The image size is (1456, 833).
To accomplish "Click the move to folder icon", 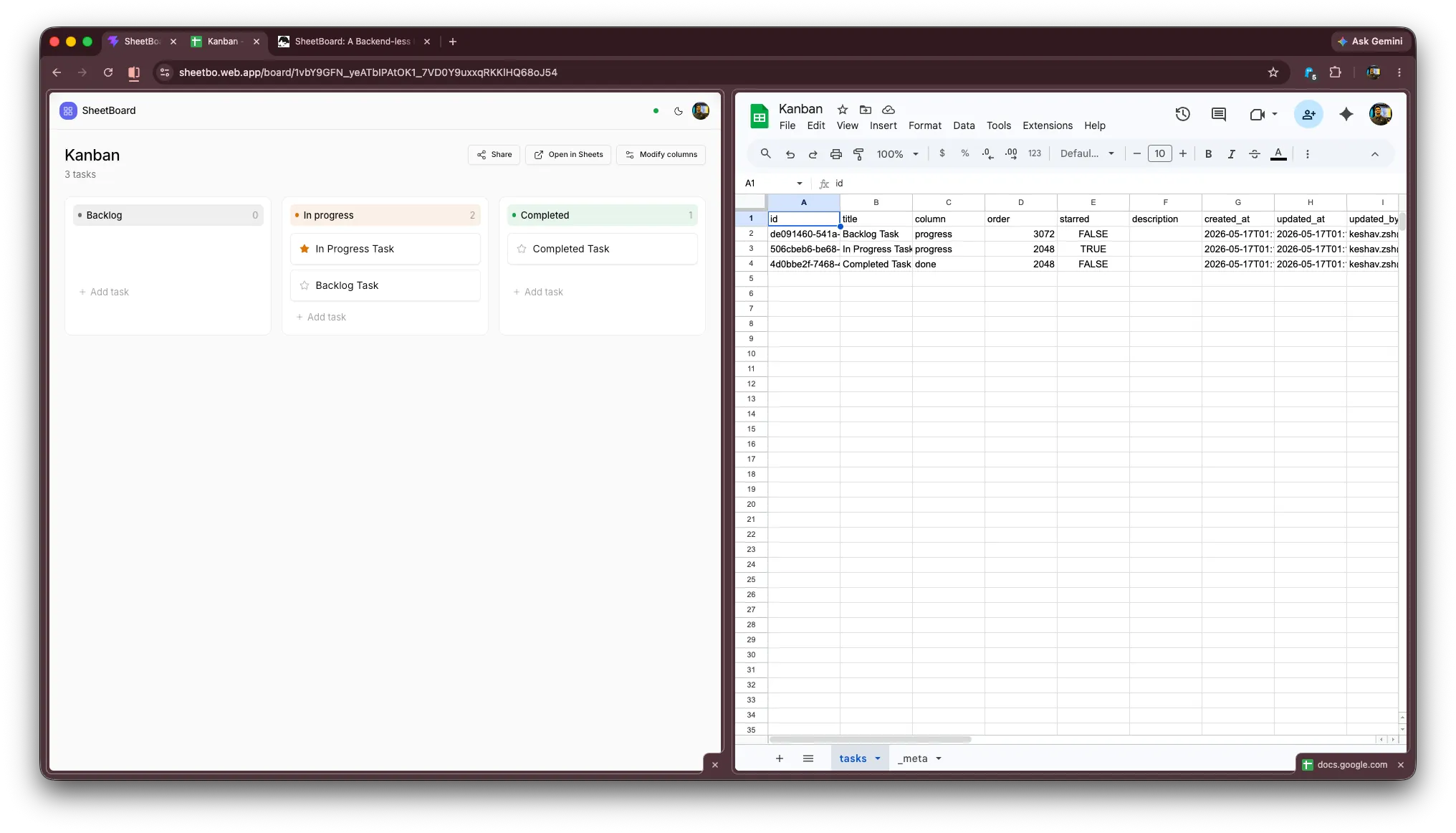I will (x=866, y=110).
